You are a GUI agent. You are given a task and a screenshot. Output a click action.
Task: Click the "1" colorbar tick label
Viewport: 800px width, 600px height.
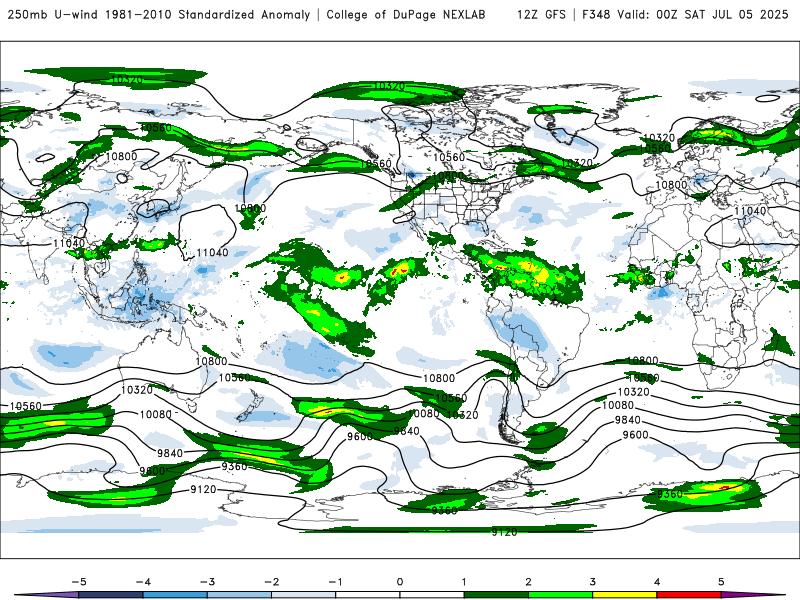point(464,582)
